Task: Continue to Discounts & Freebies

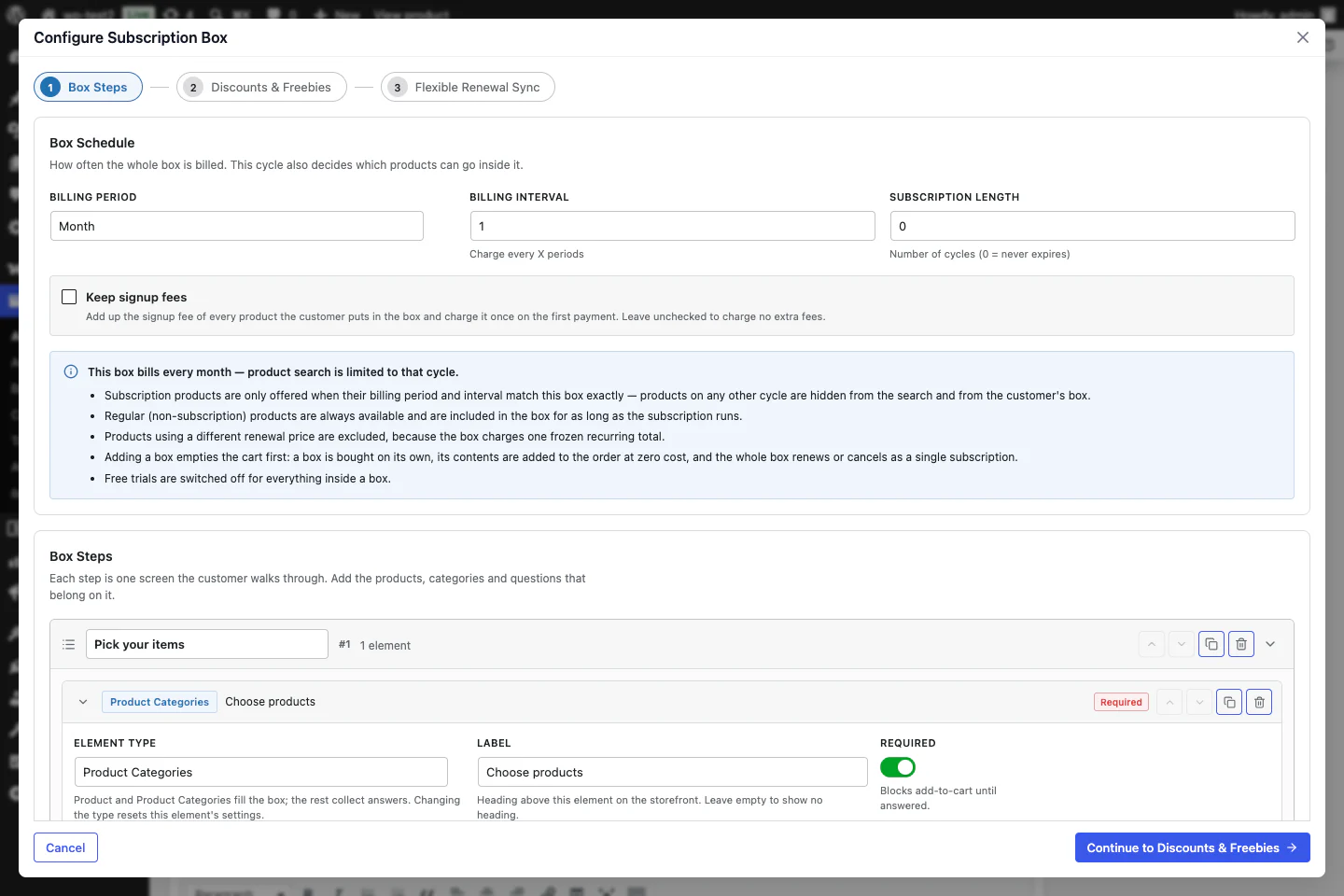Action: pos(1193,847)
